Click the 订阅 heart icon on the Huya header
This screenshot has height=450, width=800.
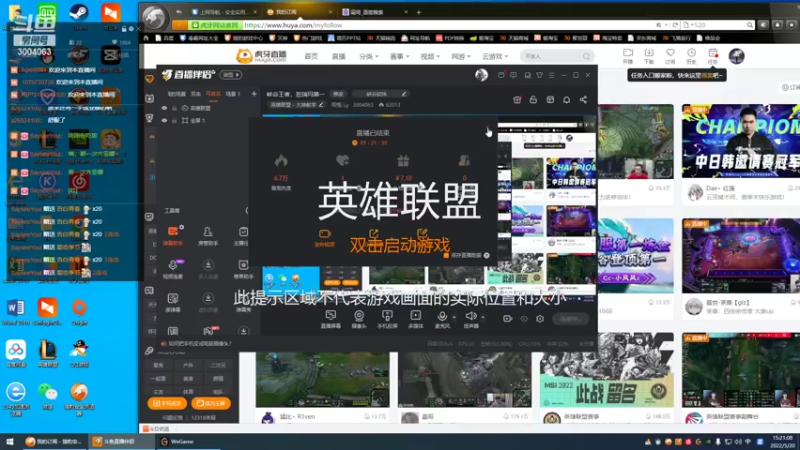(670, 56)
